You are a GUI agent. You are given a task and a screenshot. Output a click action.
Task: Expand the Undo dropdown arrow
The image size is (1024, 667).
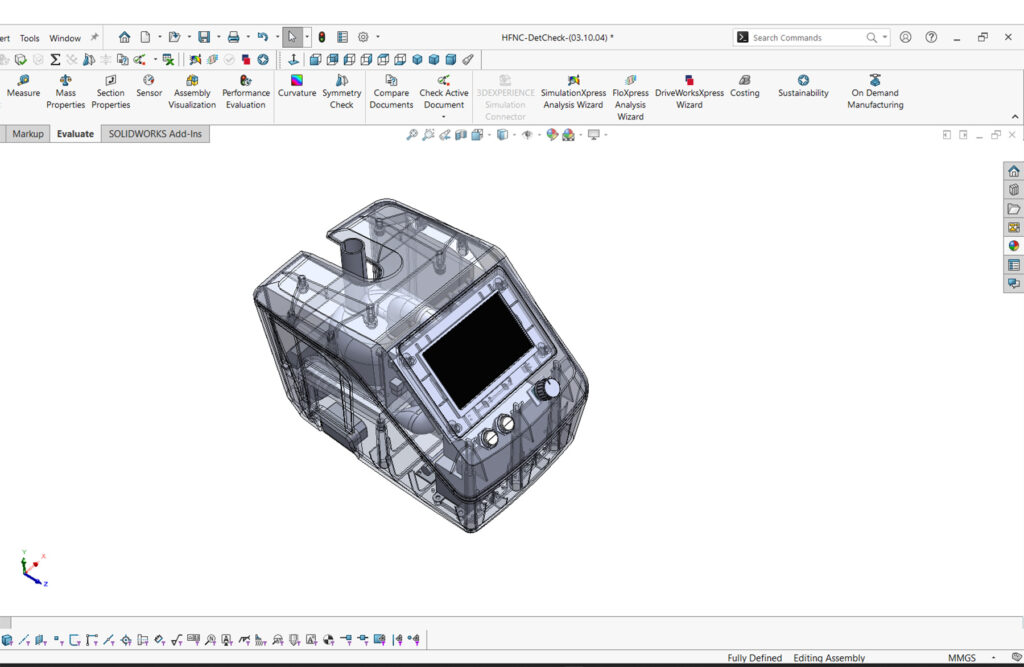(x=277, y=37)
